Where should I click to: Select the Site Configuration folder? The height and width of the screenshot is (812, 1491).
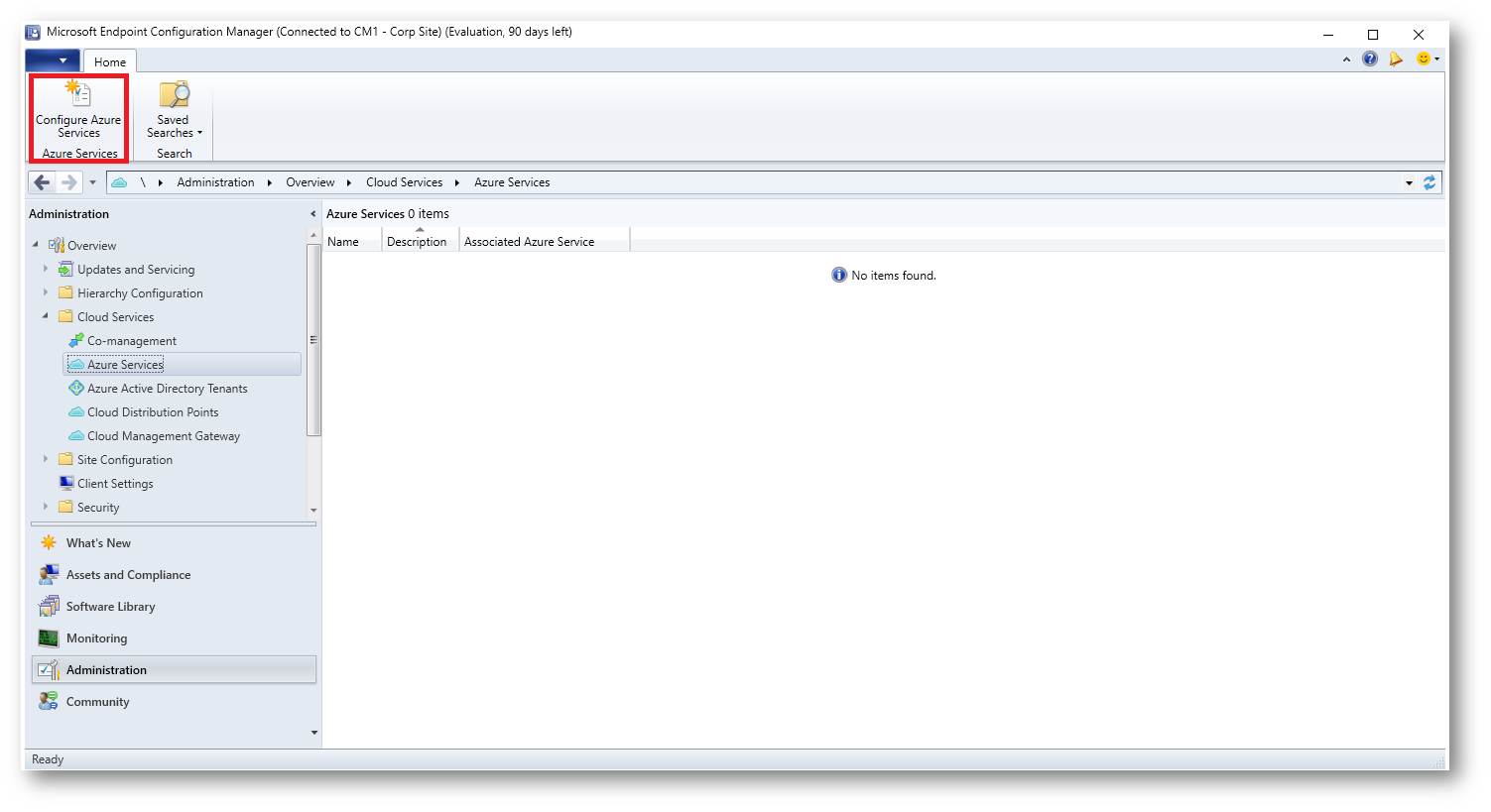click(x=125, y=460)
